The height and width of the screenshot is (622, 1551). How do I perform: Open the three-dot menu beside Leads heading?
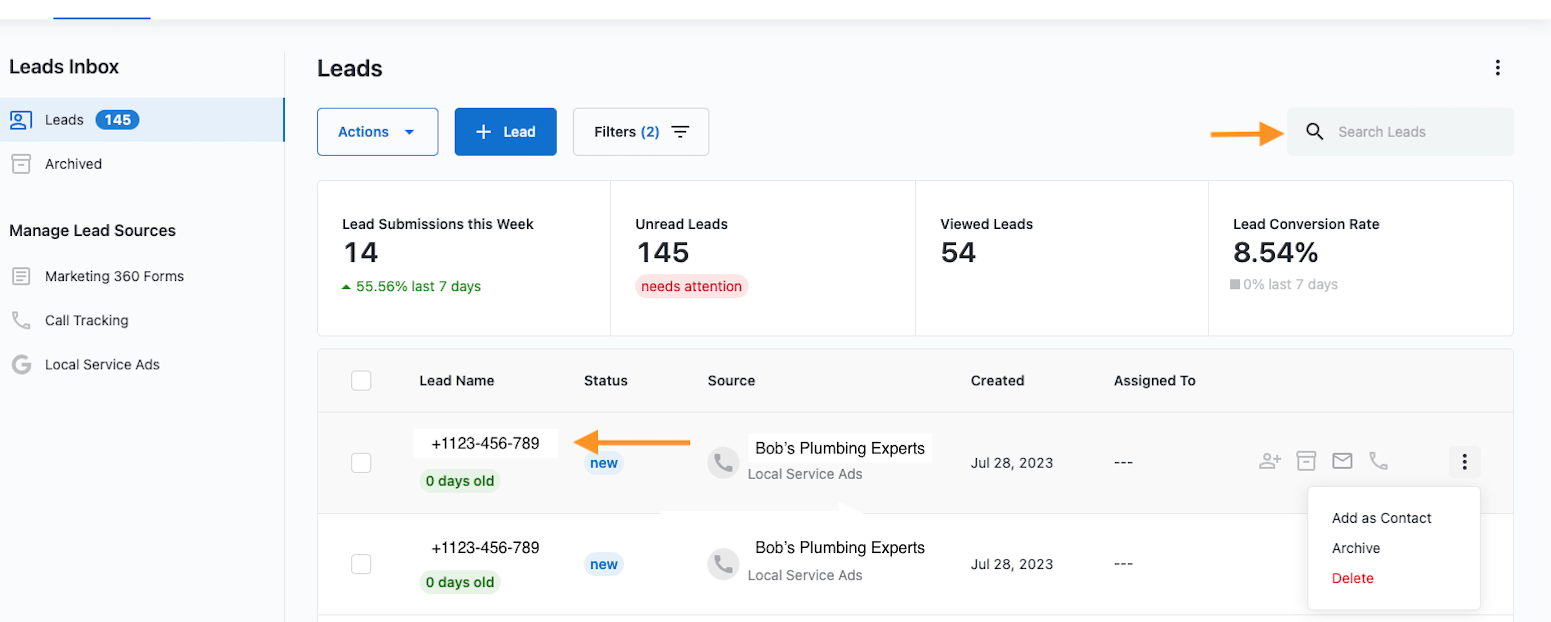[x=1497, y=68]
